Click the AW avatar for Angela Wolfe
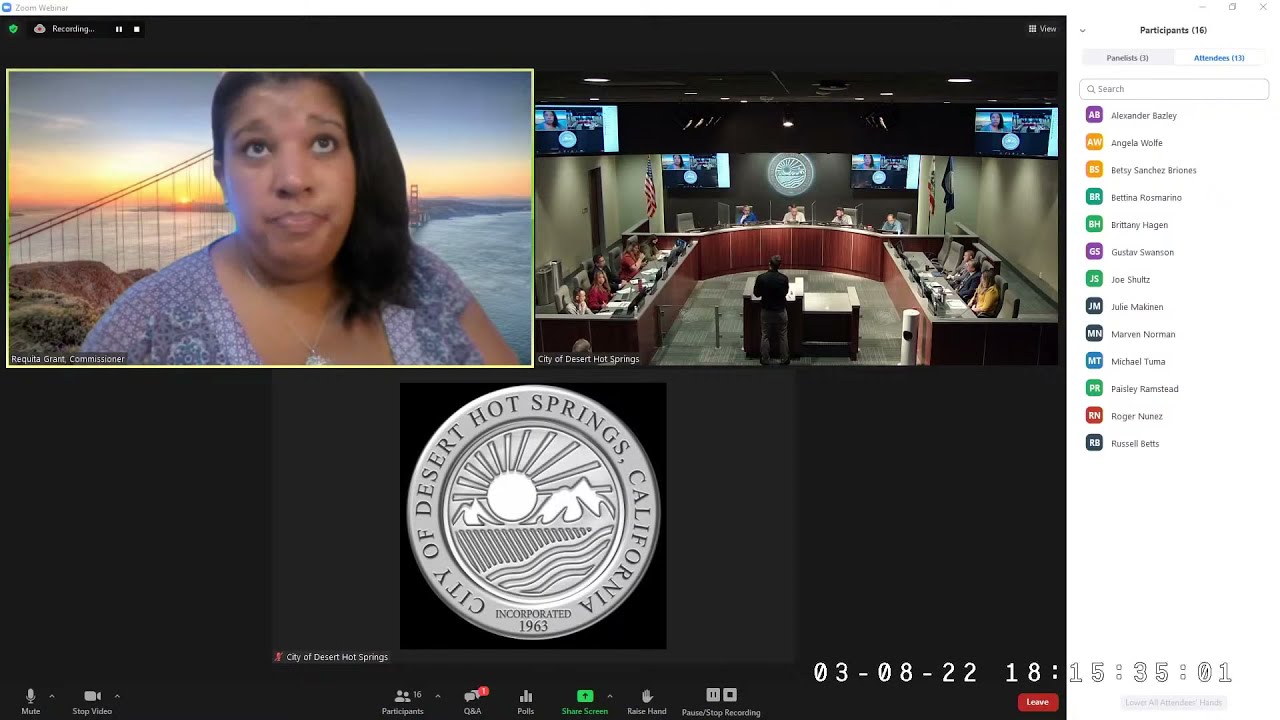1280x720 pixels. (x=1095, y=143)
